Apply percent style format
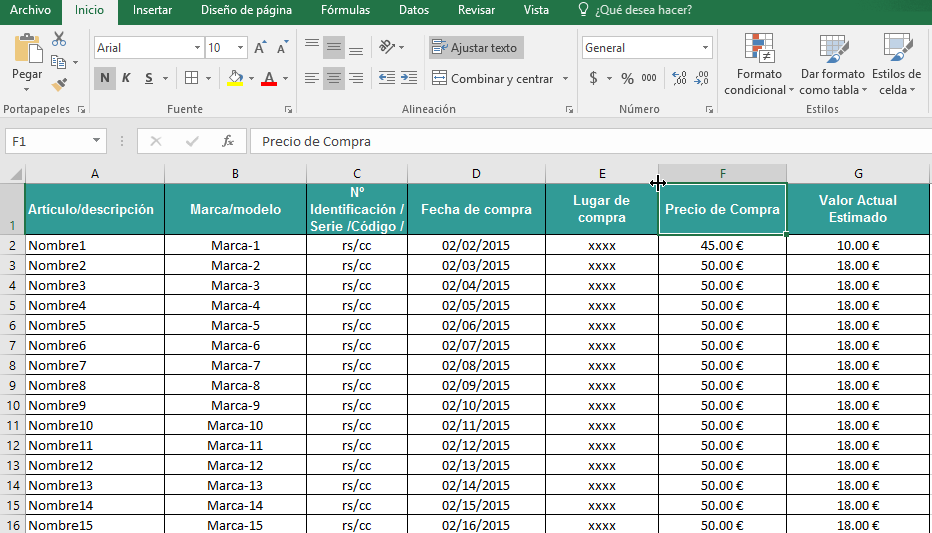This screenshot has height=533, width=932. [627, 78]
